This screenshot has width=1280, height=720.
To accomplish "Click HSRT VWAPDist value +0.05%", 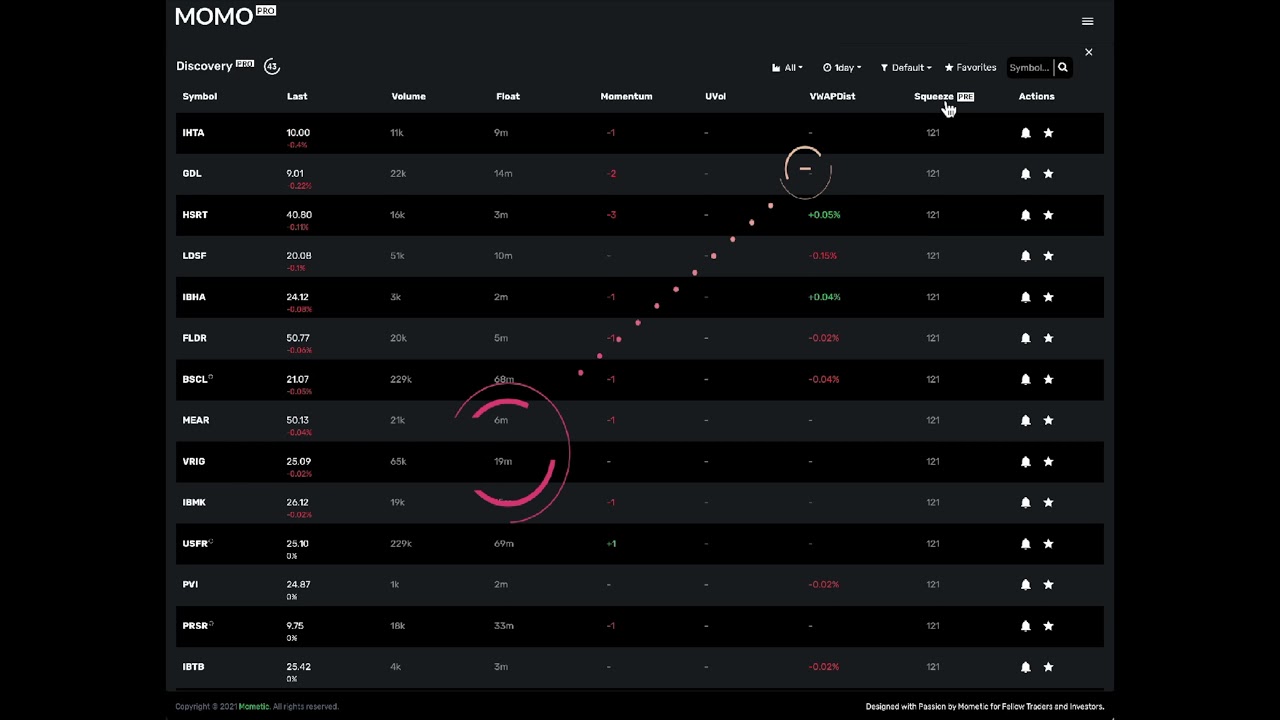I will tap(824, 215).
